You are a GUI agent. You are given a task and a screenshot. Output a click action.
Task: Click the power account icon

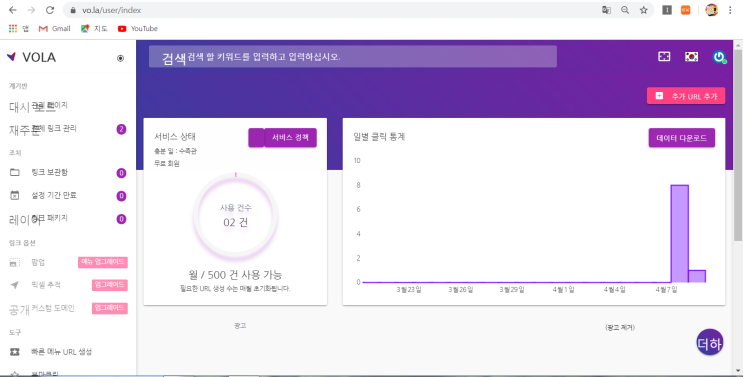click(719, 57)
